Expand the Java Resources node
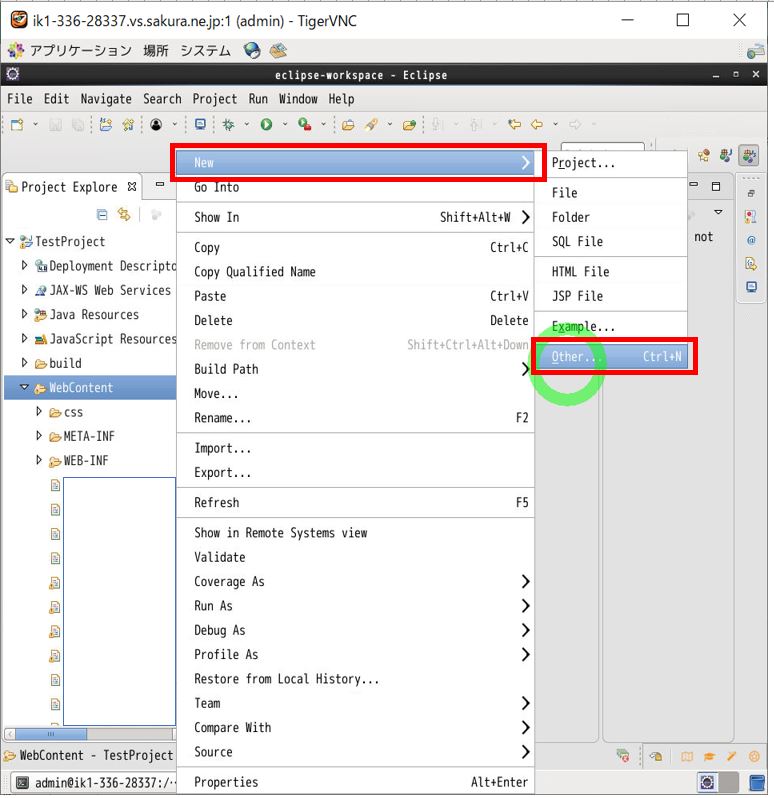This screenshot has height=798, width=774. (24, 314)
